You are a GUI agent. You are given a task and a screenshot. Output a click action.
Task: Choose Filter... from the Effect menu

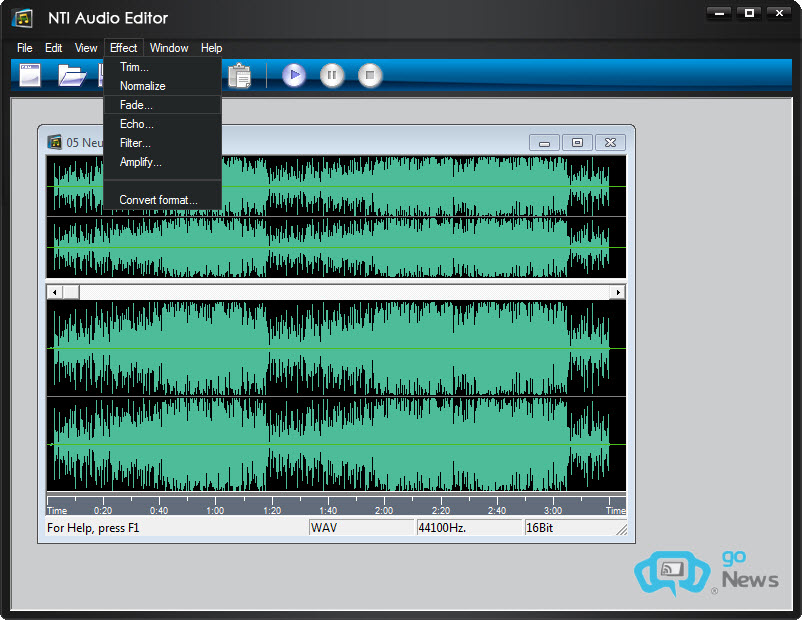click(163, 143)
